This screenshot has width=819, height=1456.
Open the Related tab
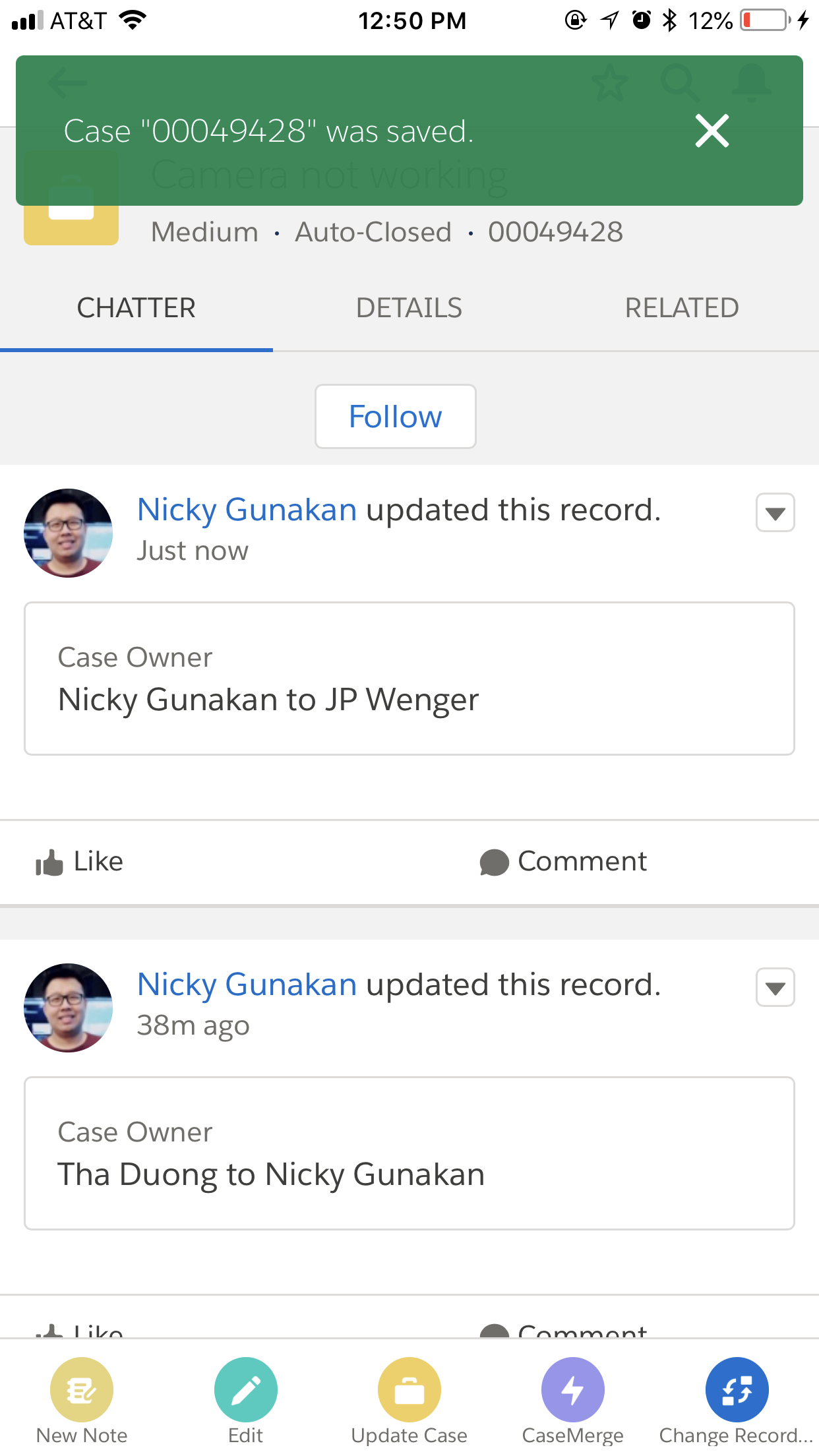point(682,308)
